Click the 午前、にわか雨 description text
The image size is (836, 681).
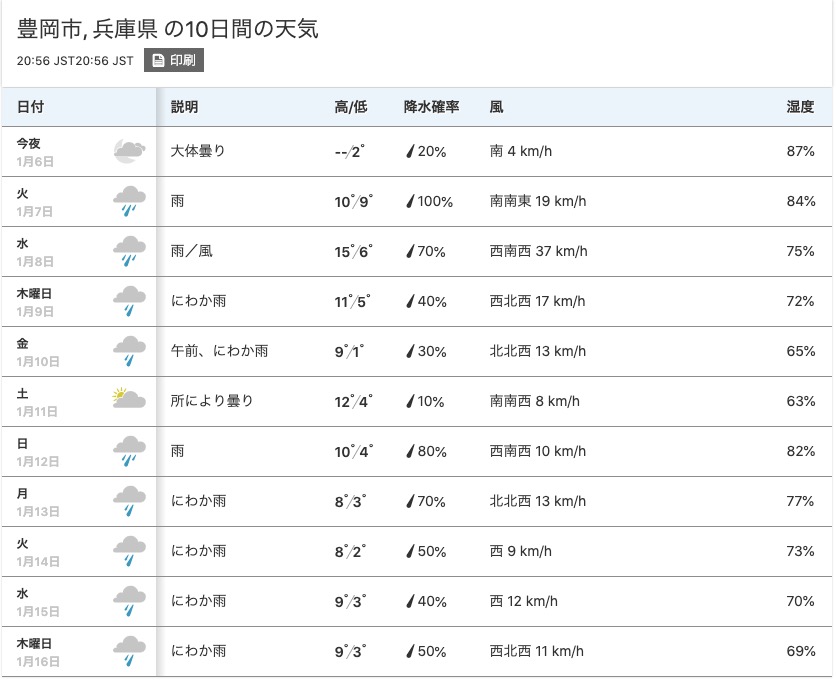tap(219, 351)
